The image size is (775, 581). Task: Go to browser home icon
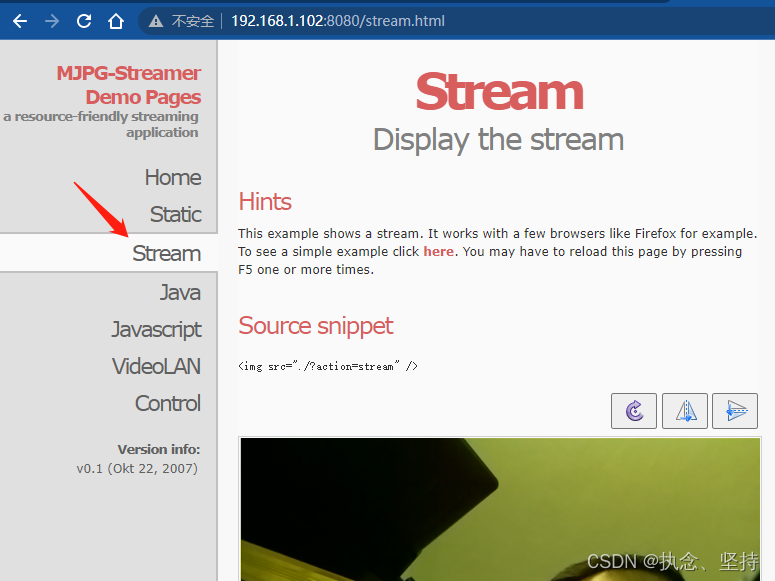pyautogui.click(x=116, y=21)
